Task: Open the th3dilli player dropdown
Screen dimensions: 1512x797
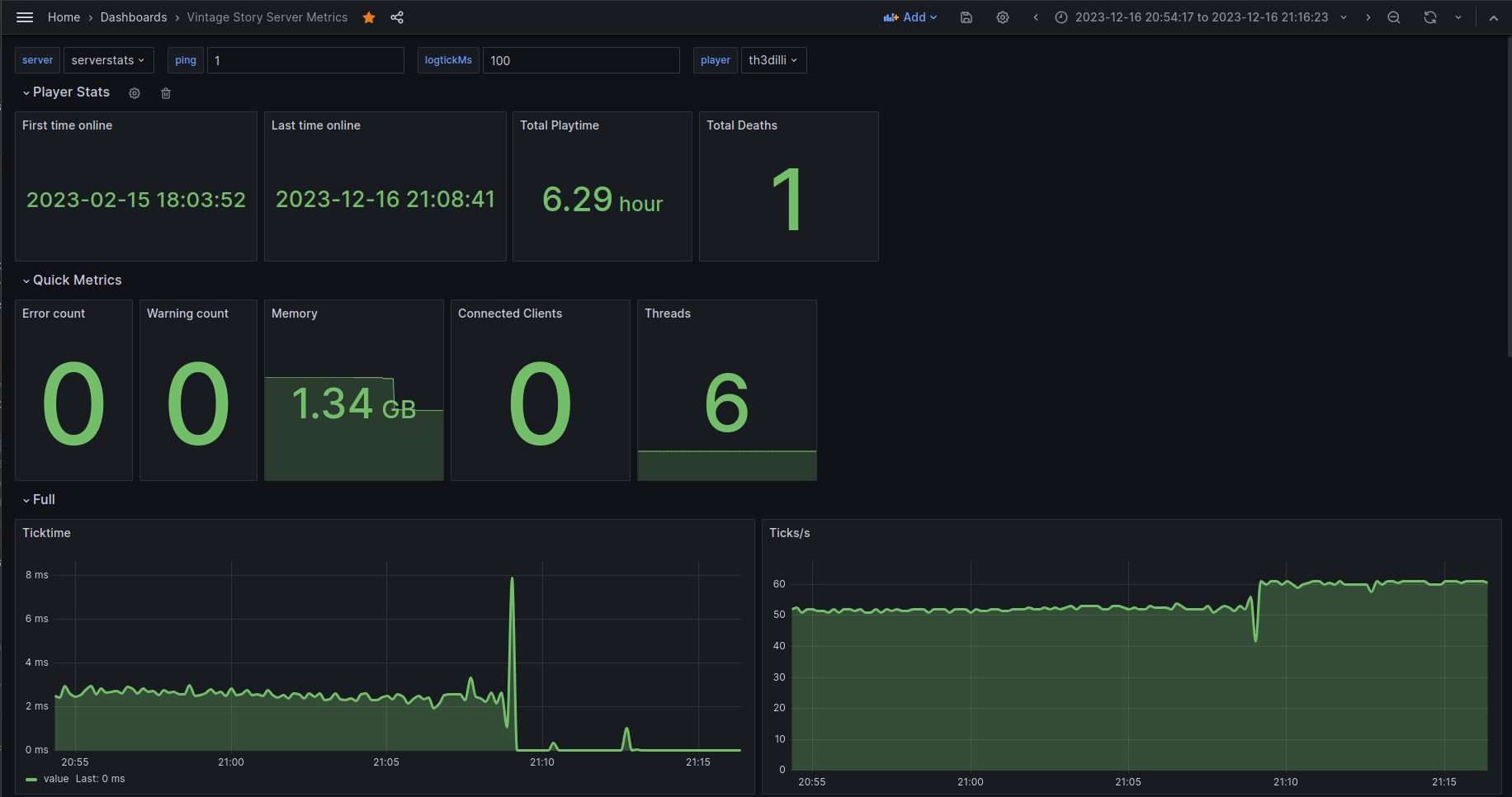Action: [773, 60]
